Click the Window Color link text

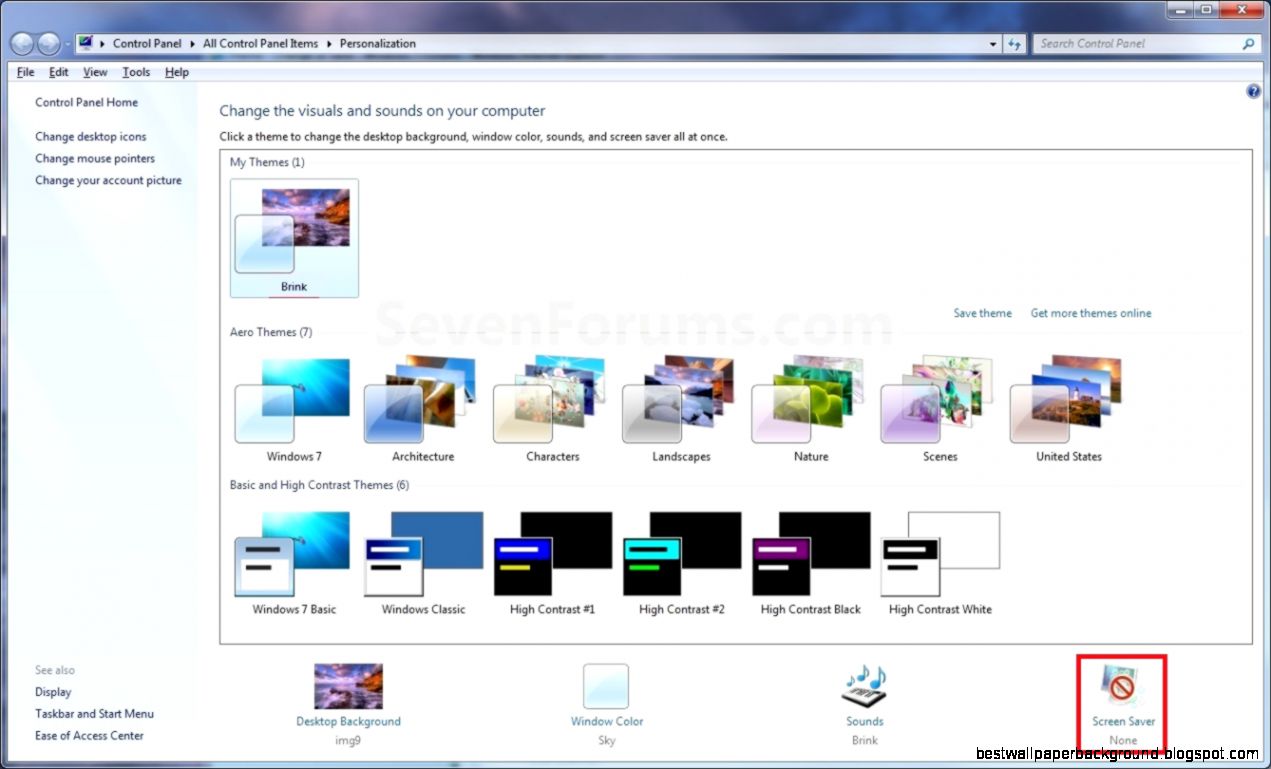pyautogui.click(x=607, y=721)
